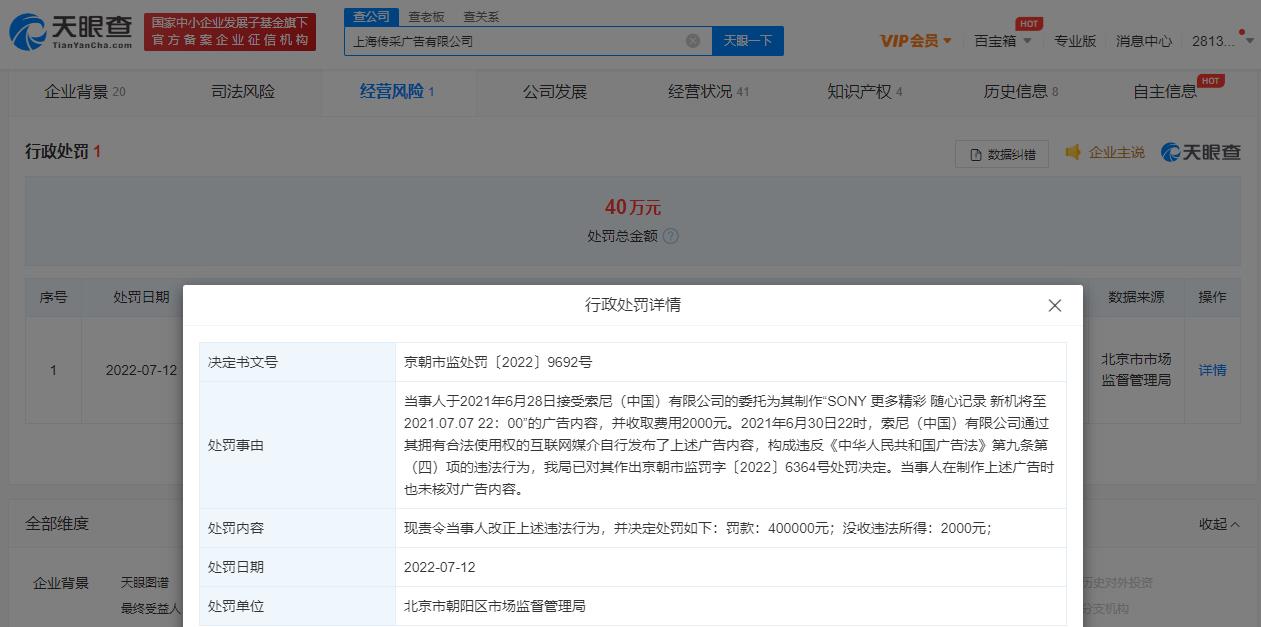This screenshot has height=627, width=1261.
Task: Switch to 知识产权 tab
Action: (865, 92)
